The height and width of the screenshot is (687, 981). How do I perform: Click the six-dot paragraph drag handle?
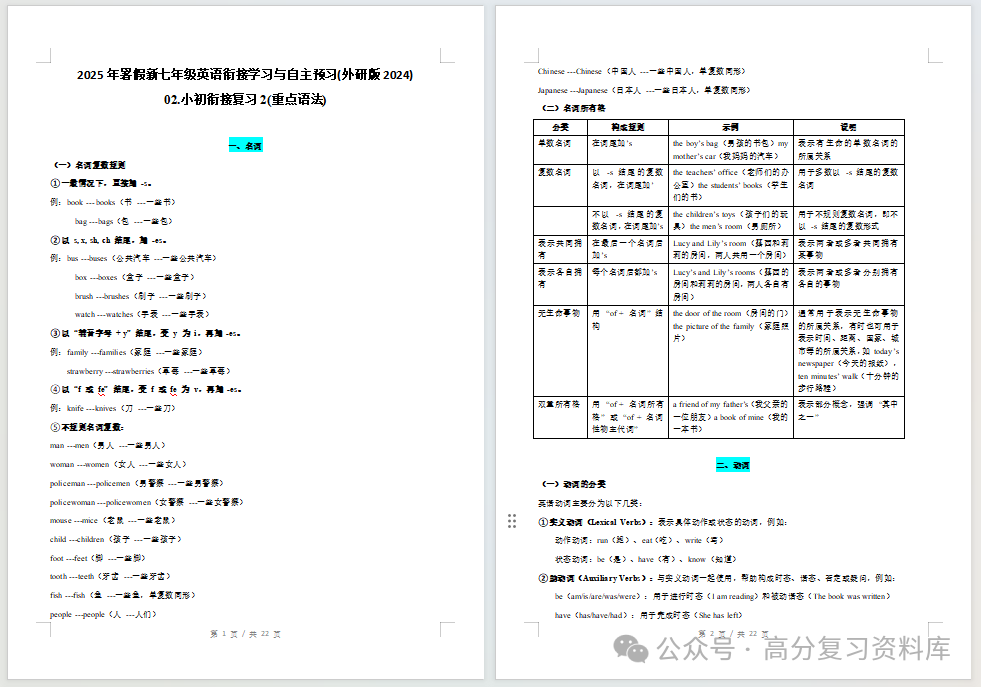tap(512, 521)
